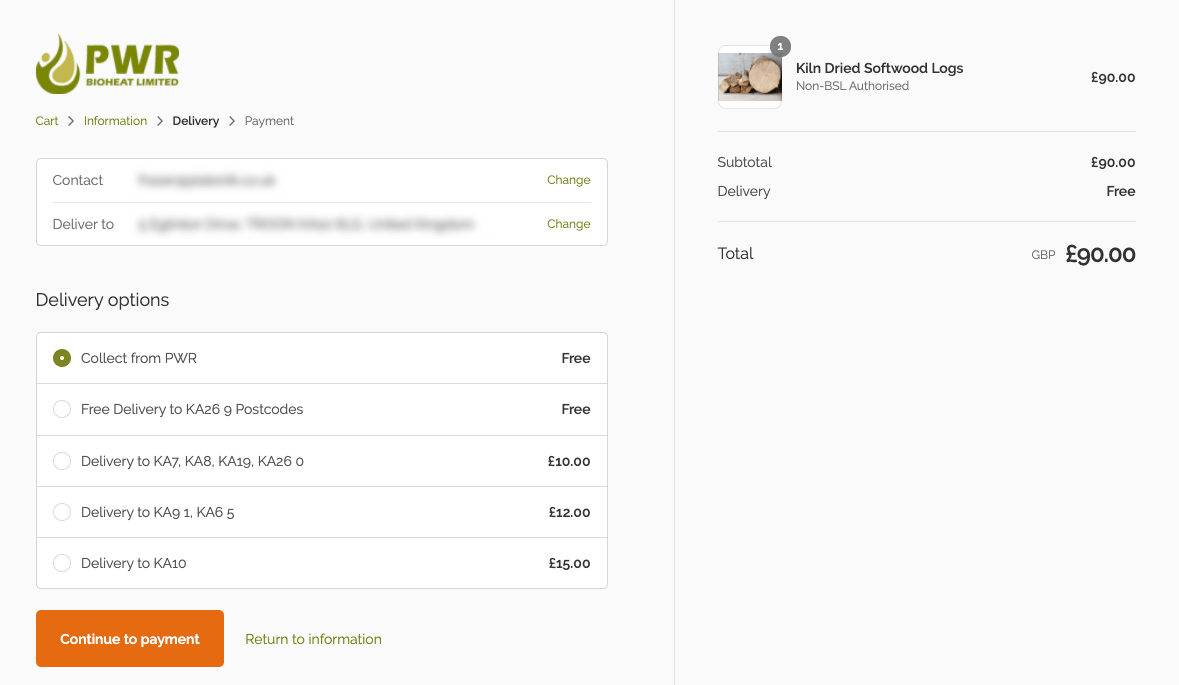Change the Deliver to address
The height and width of the screenshot is (685, 1179).
[x=568, y=224]
